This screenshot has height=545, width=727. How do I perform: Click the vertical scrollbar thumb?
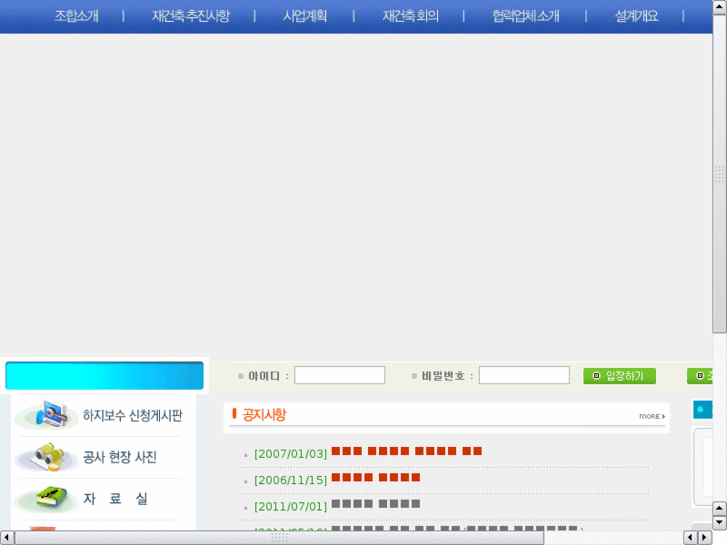pos(720,173)
